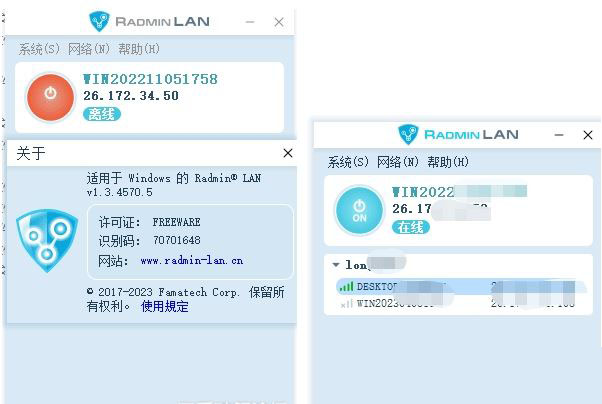This screenshot has height=404, width=602.
Task: Collapse the lon network group arrow
Action: (336, 265)
